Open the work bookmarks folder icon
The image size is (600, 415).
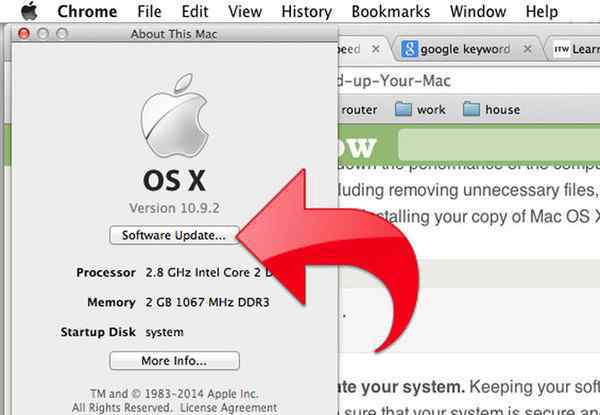(x=403, y=109)
